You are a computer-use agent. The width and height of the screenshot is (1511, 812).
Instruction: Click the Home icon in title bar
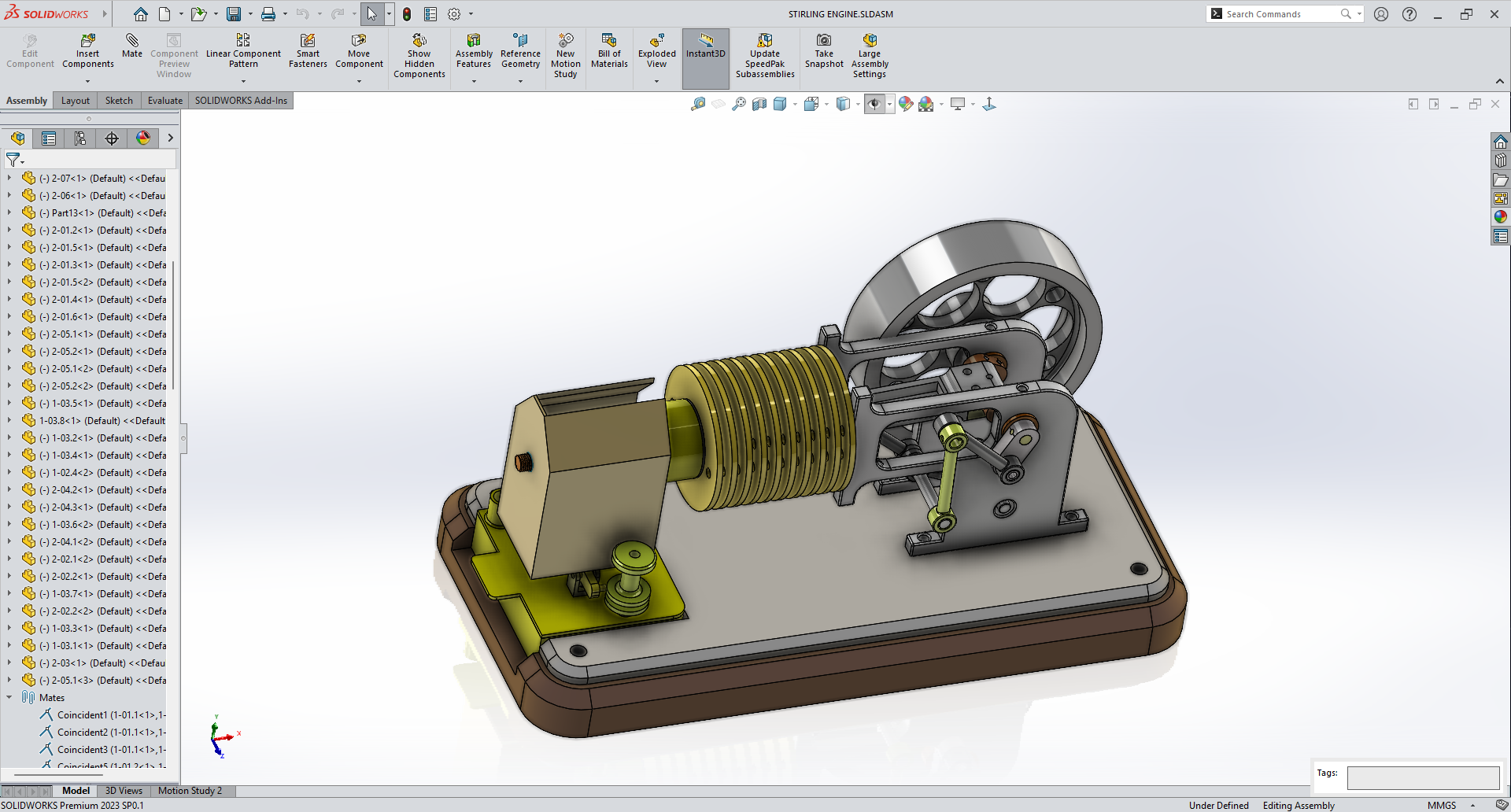140,14
